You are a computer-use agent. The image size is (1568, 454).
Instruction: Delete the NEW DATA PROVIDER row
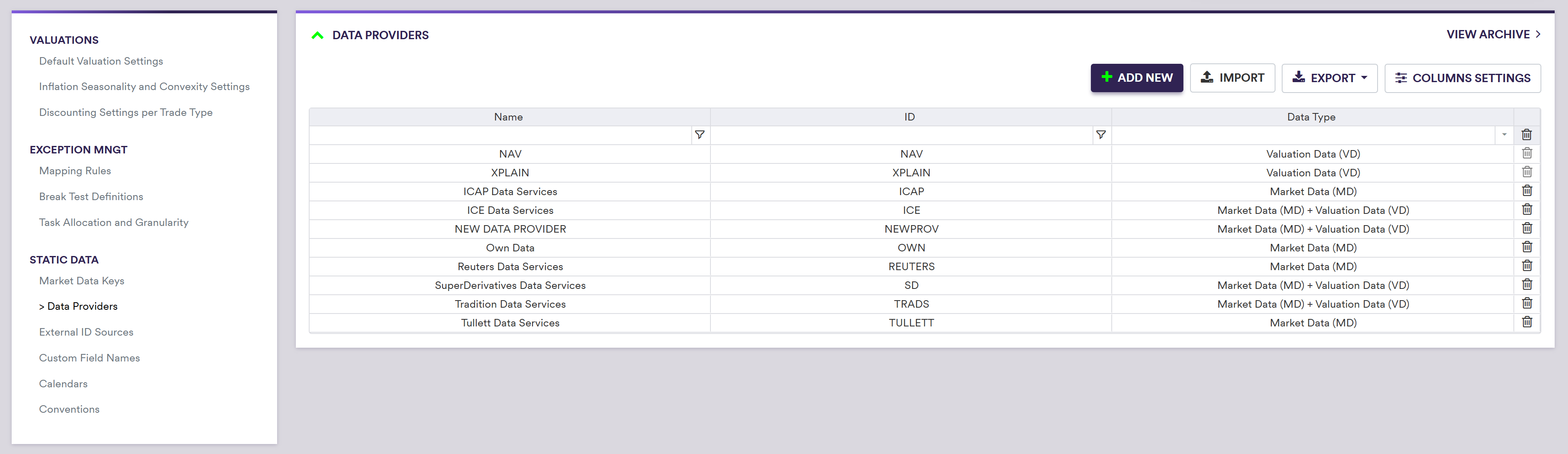1527,228
